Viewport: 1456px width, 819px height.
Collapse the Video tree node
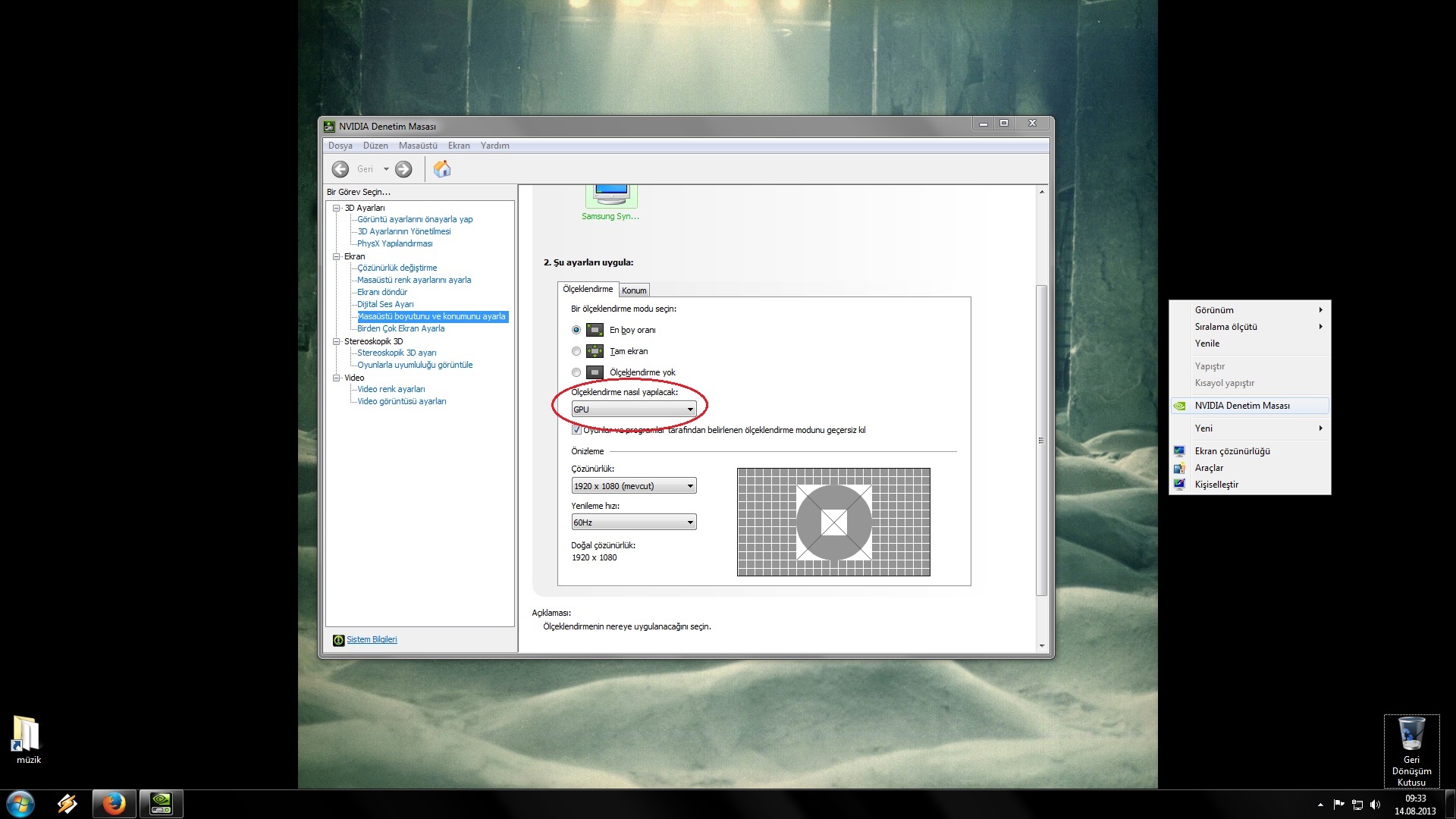tap(337, 378)
